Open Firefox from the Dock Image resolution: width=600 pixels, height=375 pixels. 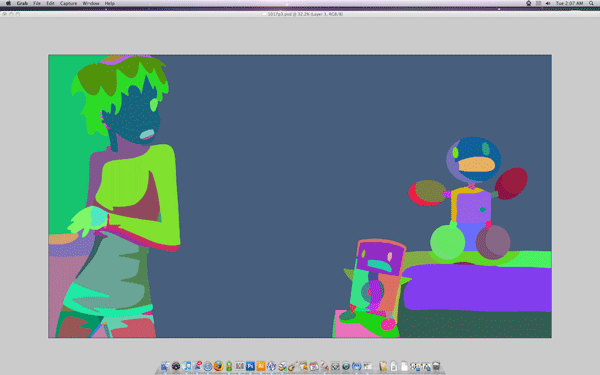pos(218,366)
